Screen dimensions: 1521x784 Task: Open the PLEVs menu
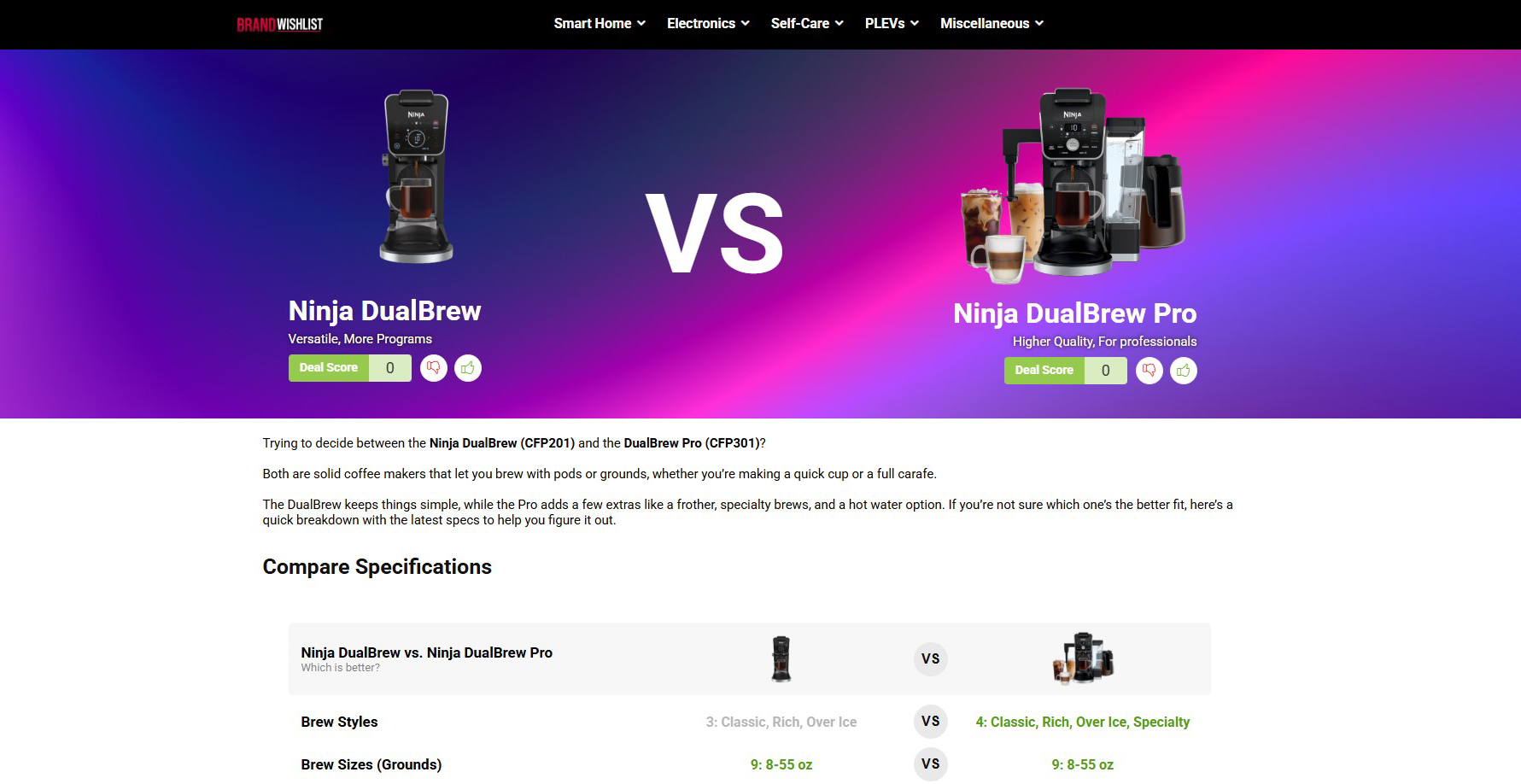(892, 24)
